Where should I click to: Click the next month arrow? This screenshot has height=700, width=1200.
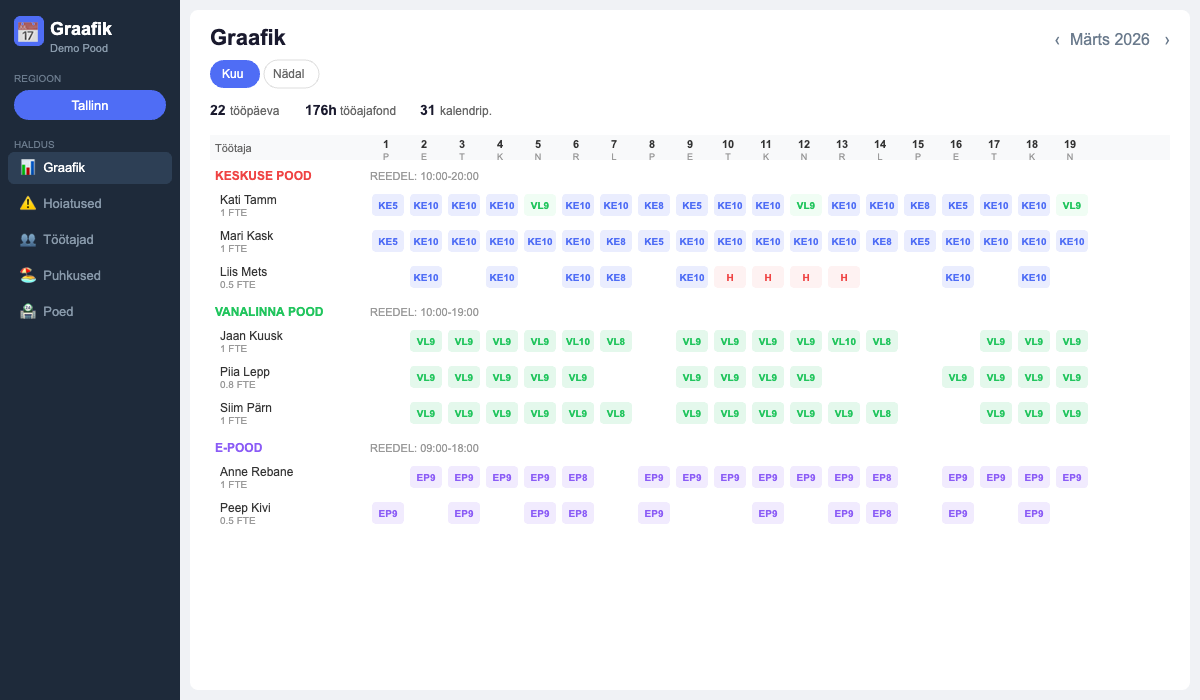coord(1166,40)
